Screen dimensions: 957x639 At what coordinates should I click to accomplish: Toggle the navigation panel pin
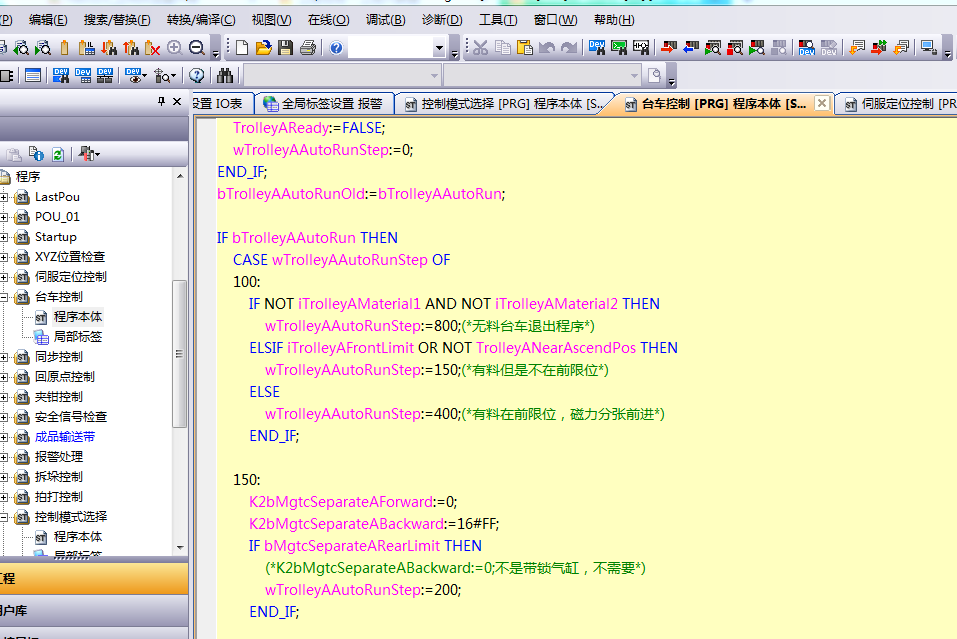pyautogui.click(x=162, y=101)
